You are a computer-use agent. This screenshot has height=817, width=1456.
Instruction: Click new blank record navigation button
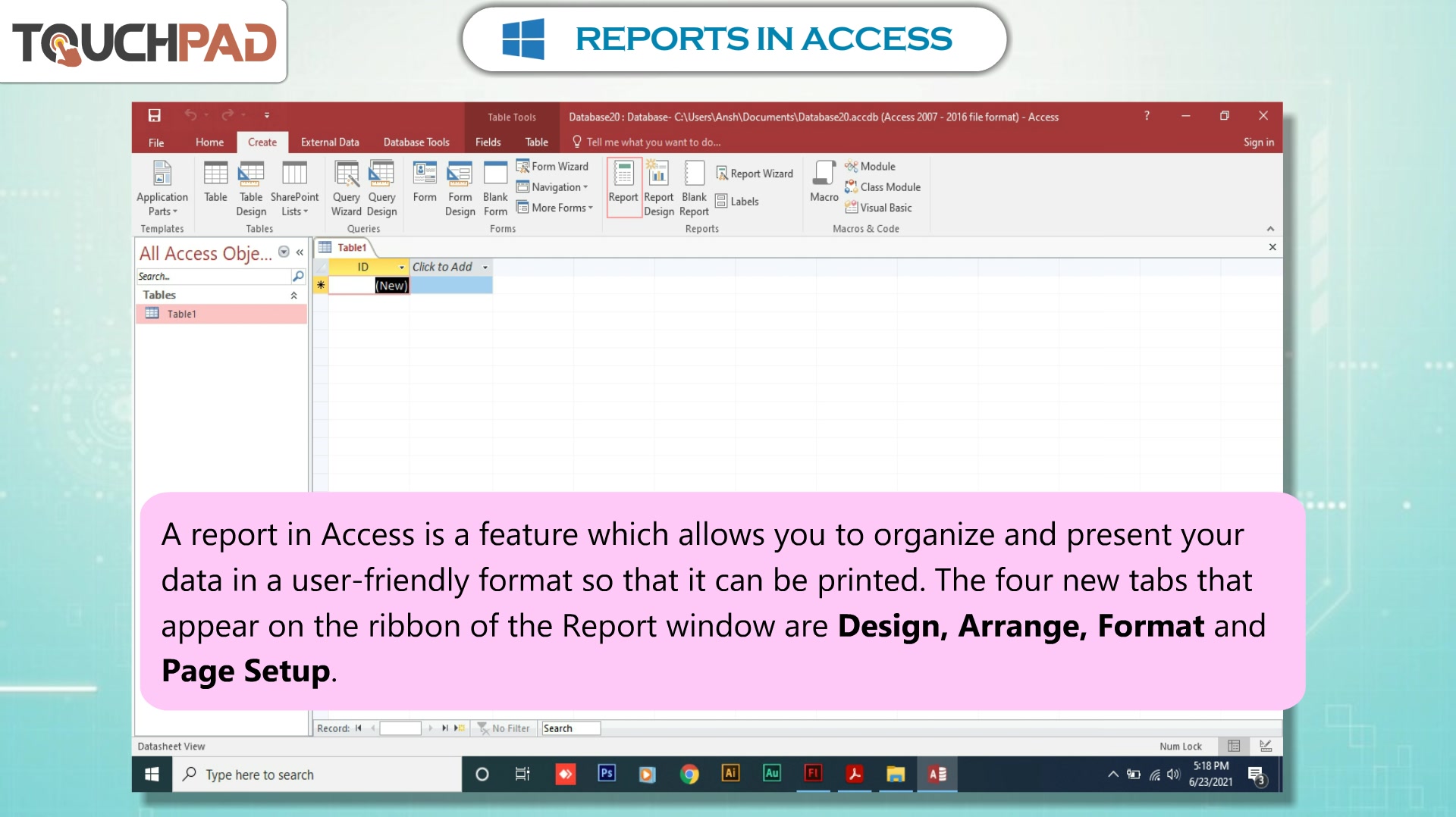point(460,728)
